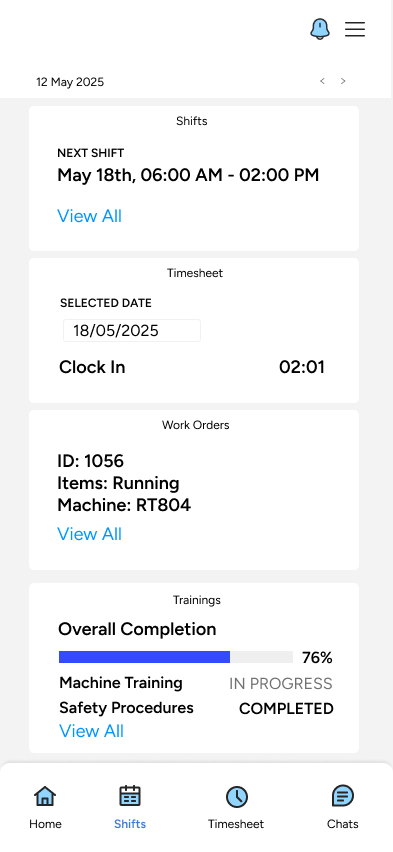393x852 pixels.
Task: View all work orders link
Action: [x=90, y=534]
